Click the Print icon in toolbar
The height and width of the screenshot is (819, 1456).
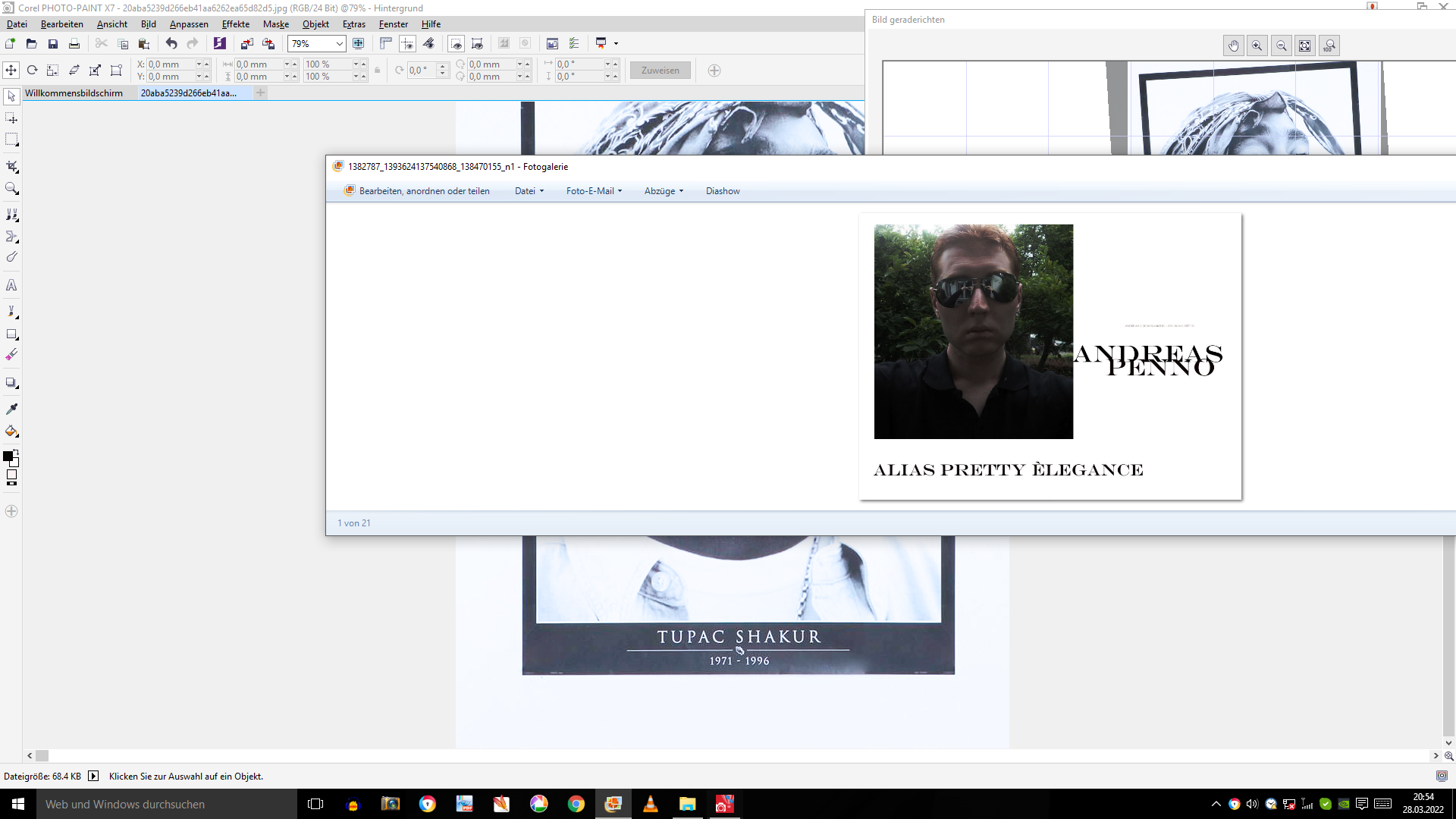point(74,44)
